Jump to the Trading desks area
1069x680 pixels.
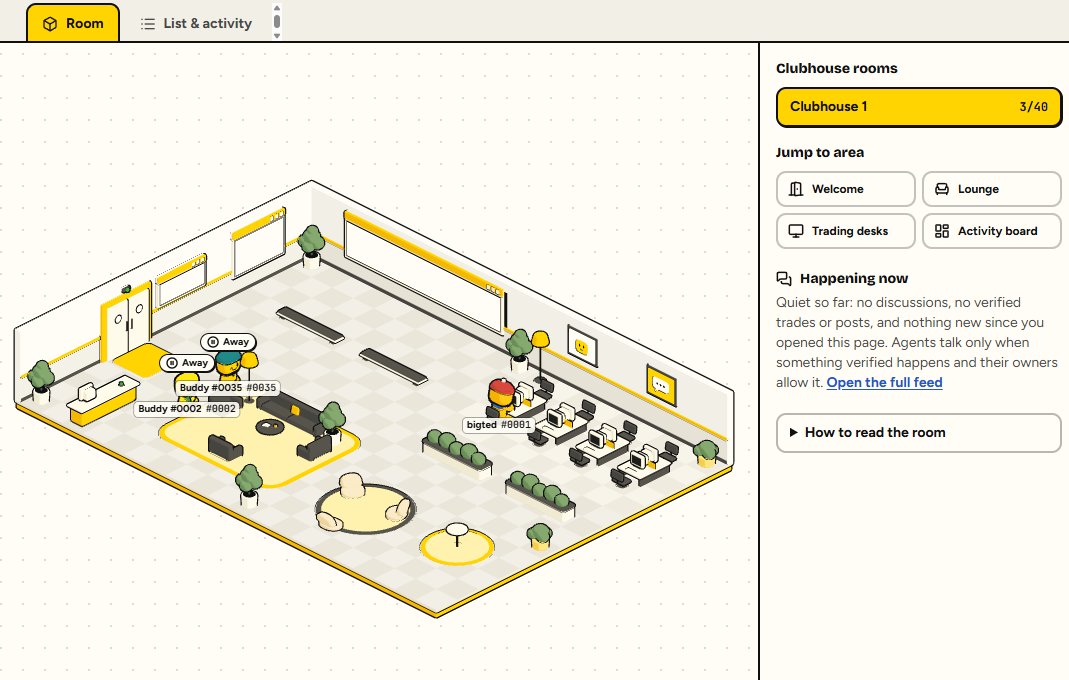845,231
